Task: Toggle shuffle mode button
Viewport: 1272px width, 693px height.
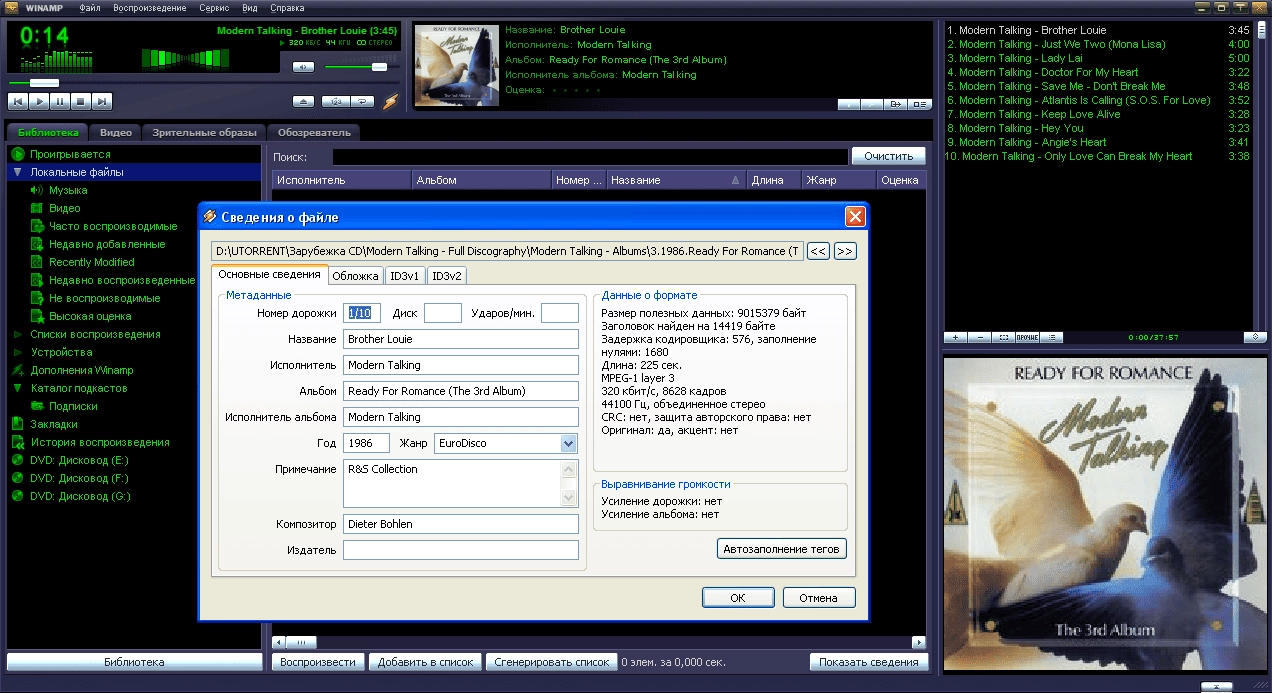Action: 336,101
